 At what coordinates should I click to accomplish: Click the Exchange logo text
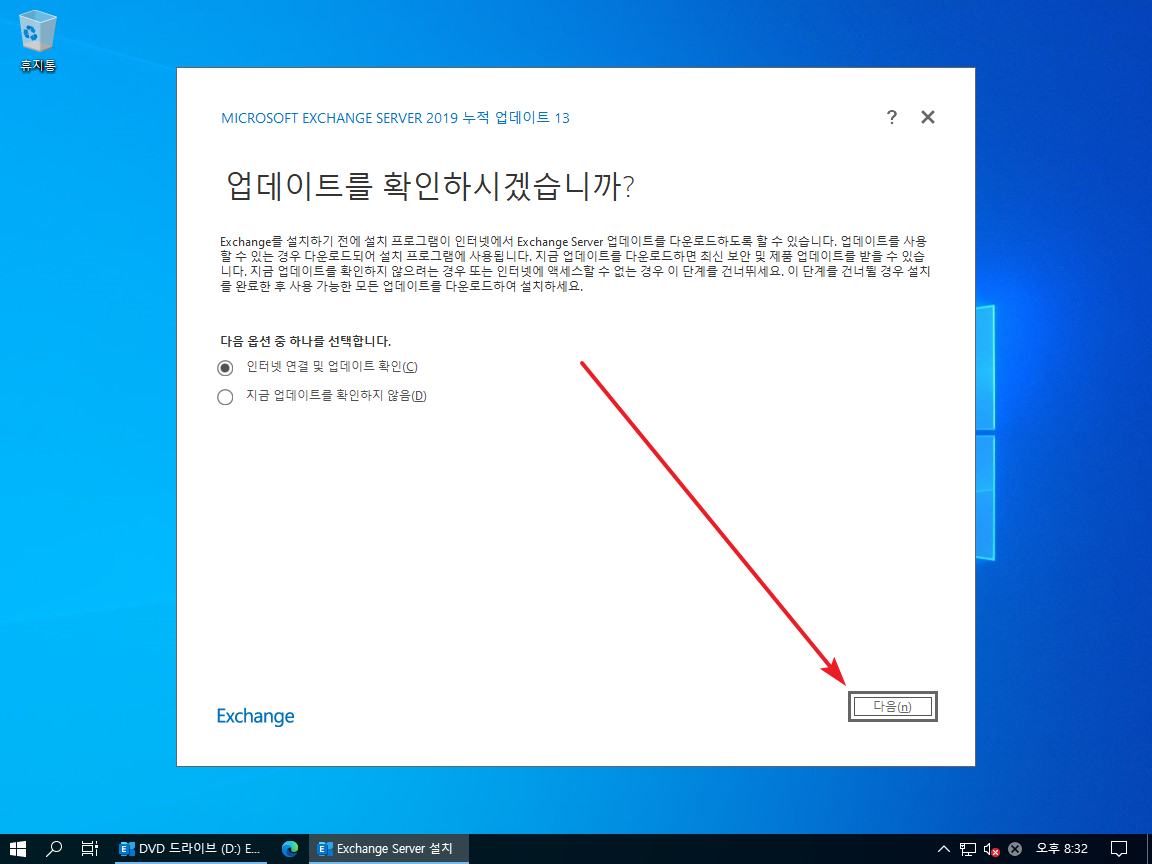256,716
